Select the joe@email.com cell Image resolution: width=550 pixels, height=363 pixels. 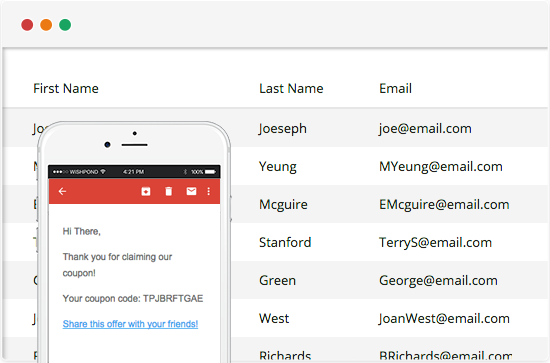pyautogui.click(x=425, y=129)
